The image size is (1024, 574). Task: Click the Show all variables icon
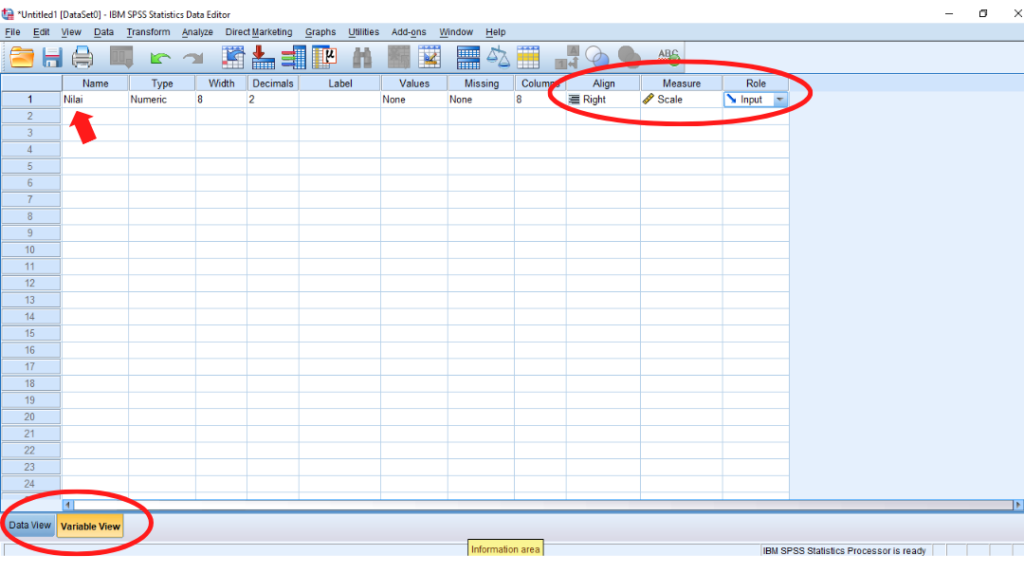629,57
